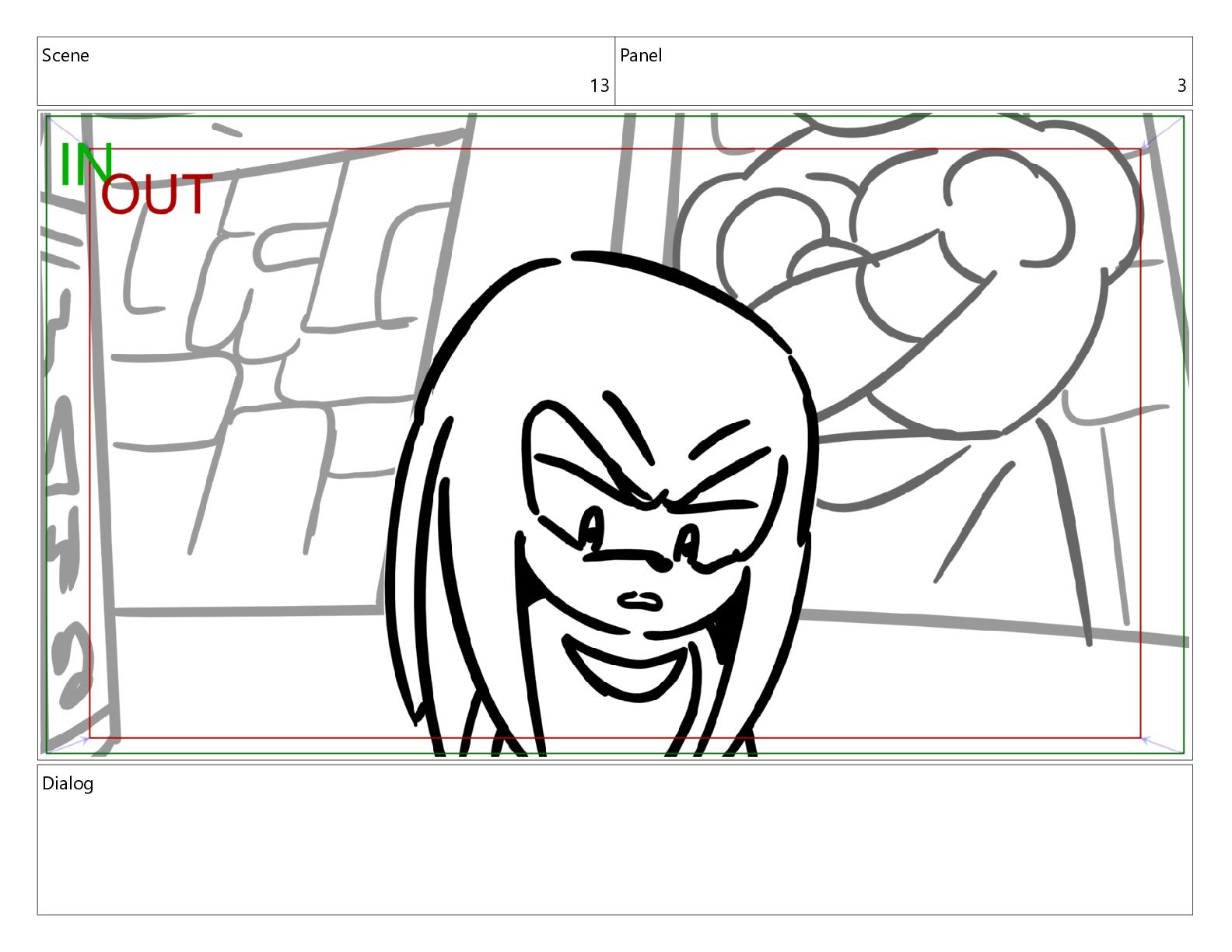This screenshot has height=952, width=1232.
Task: Click the storyboard panel drawing thumbnail
Action: pos(614,435)
